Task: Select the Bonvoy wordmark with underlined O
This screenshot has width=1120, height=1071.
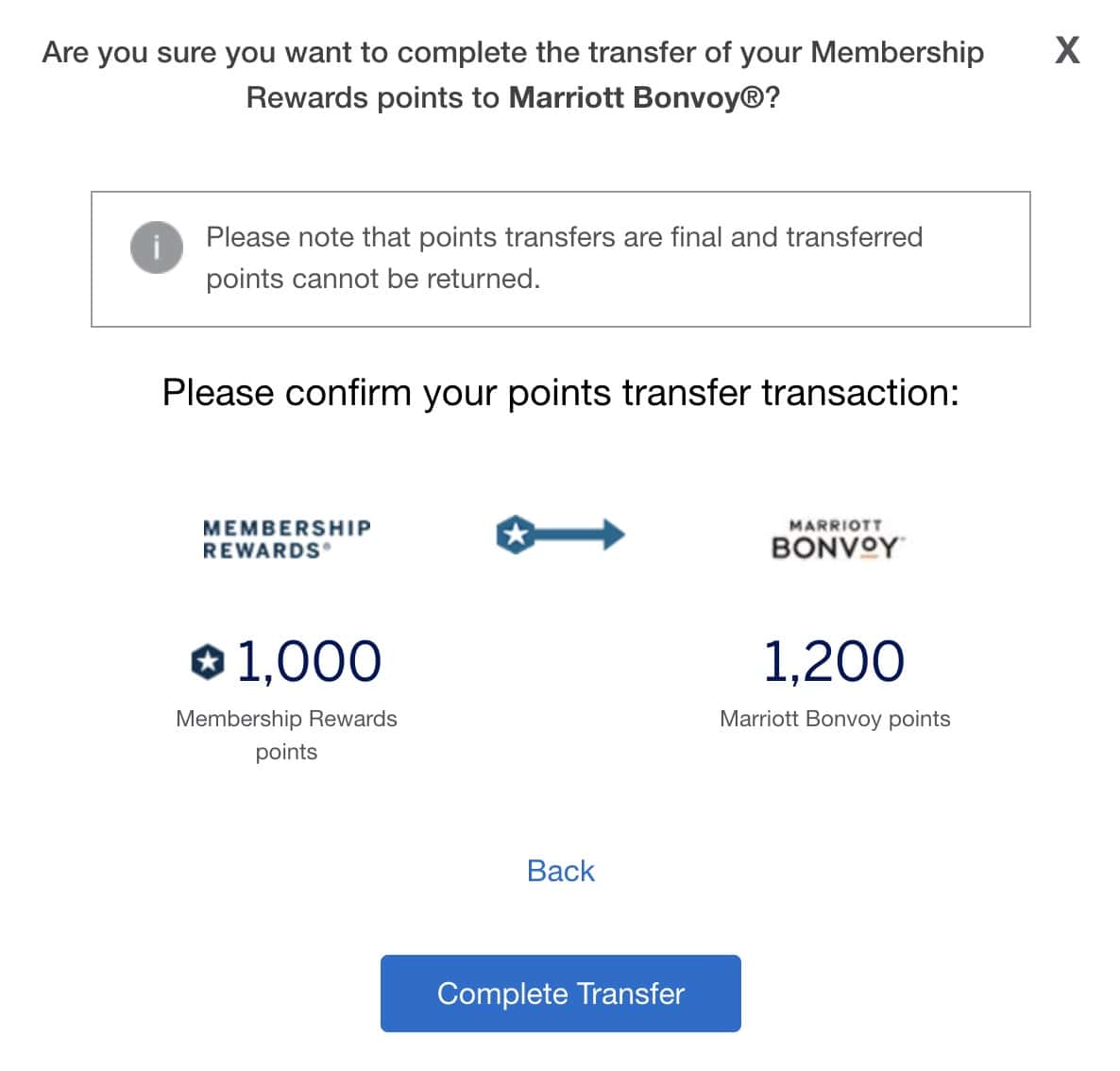Action: pos(836,546)
